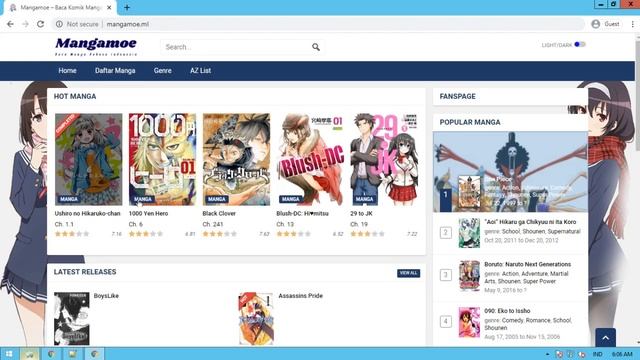Click the Ushiro no Hikaruko-chan title link
The width and height of the screenshot is (640, 360).
88,213
